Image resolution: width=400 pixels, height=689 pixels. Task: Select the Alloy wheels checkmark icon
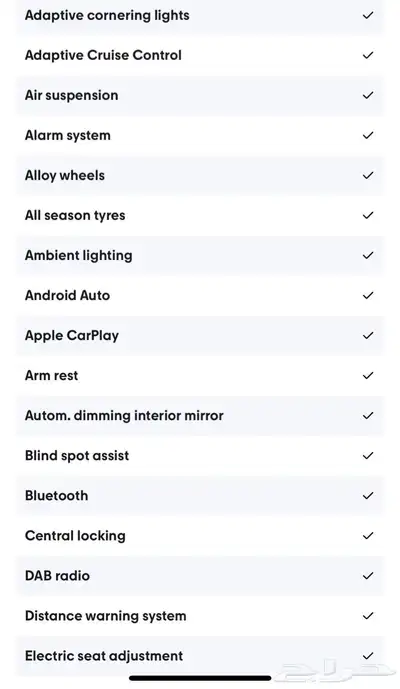[368, 175]
